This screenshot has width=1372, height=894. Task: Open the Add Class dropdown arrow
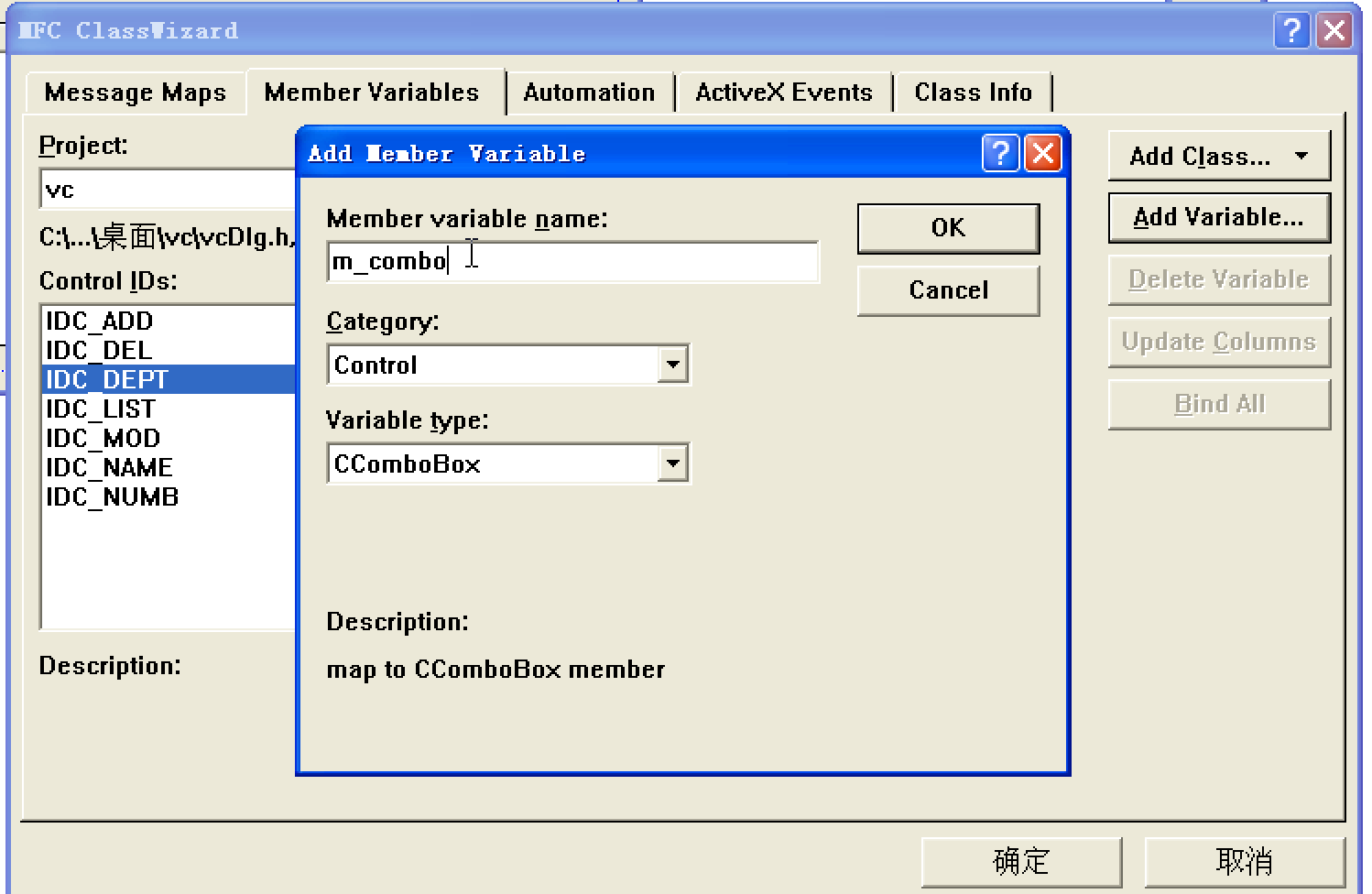1301,156
